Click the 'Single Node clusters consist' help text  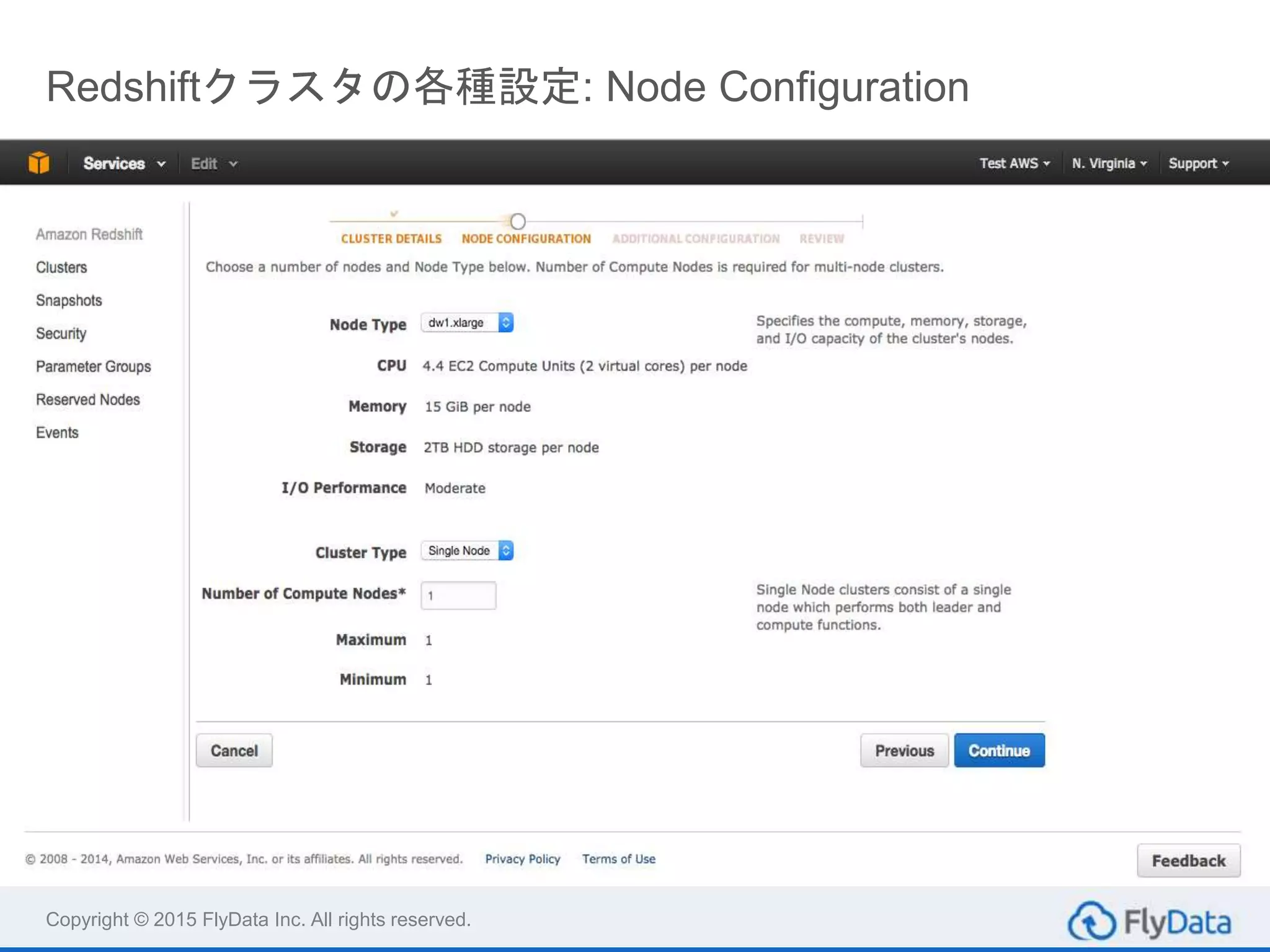(x=884, y=607)
